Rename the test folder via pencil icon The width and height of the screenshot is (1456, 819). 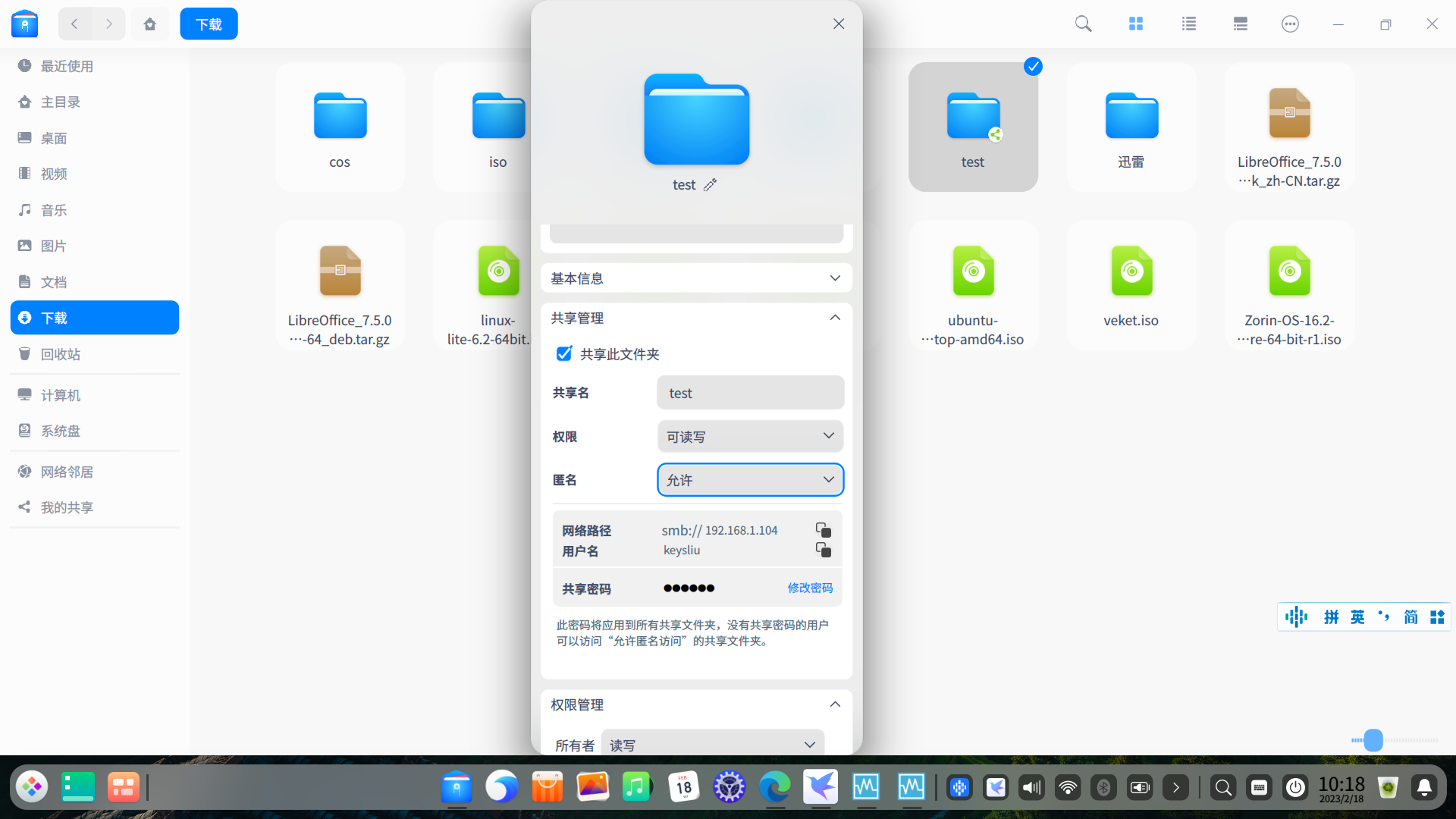(x=711, y=184)
